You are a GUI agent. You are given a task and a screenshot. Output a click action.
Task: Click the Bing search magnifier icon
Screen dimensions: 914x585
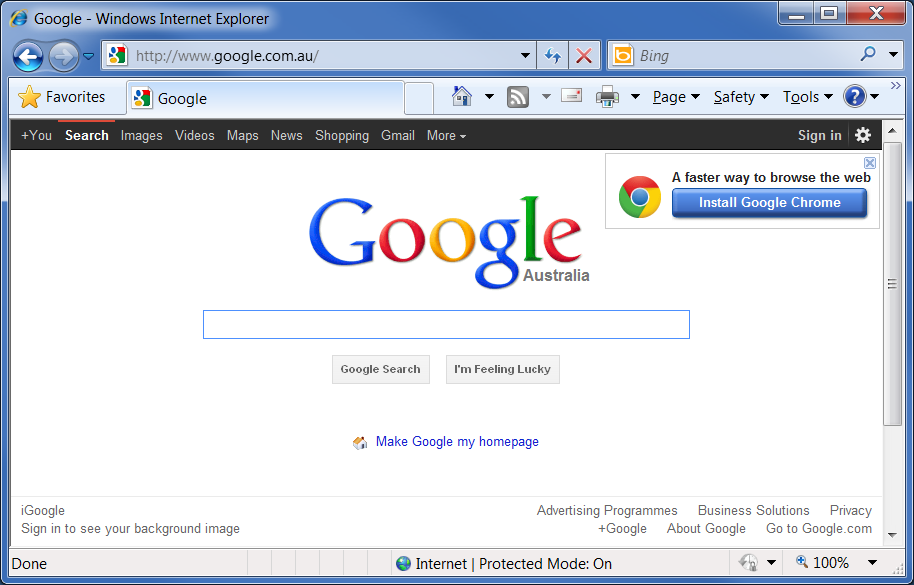point(868,55)
